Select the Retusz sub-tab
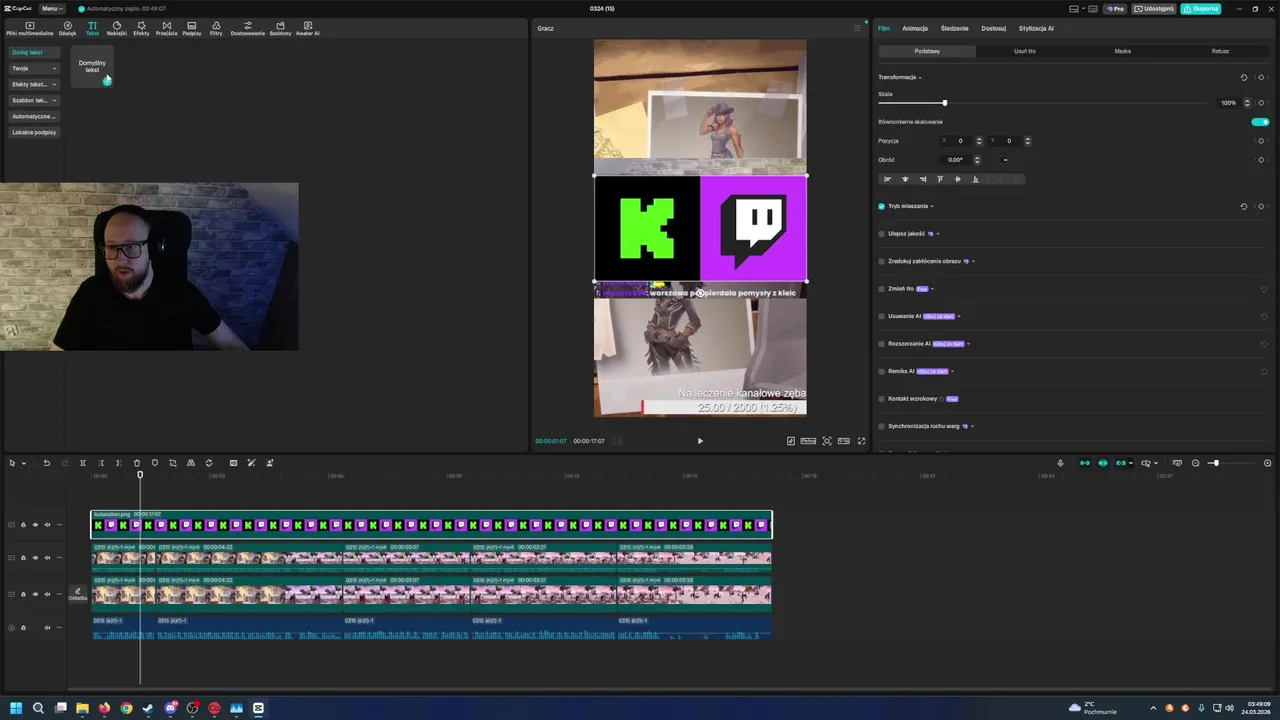Viewport: 1280px width, 720px height. [1220, 51]
